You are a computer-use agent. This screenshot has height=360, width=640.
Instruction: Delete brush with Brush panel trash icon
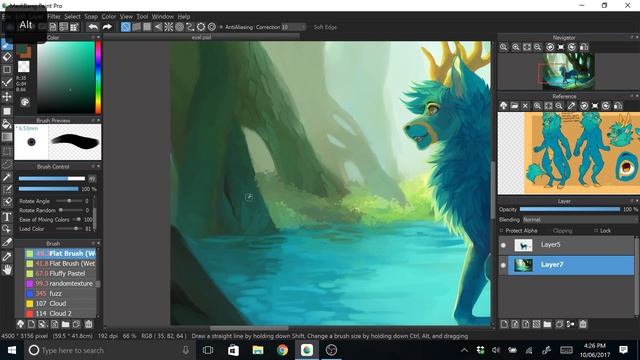(88, 324)
